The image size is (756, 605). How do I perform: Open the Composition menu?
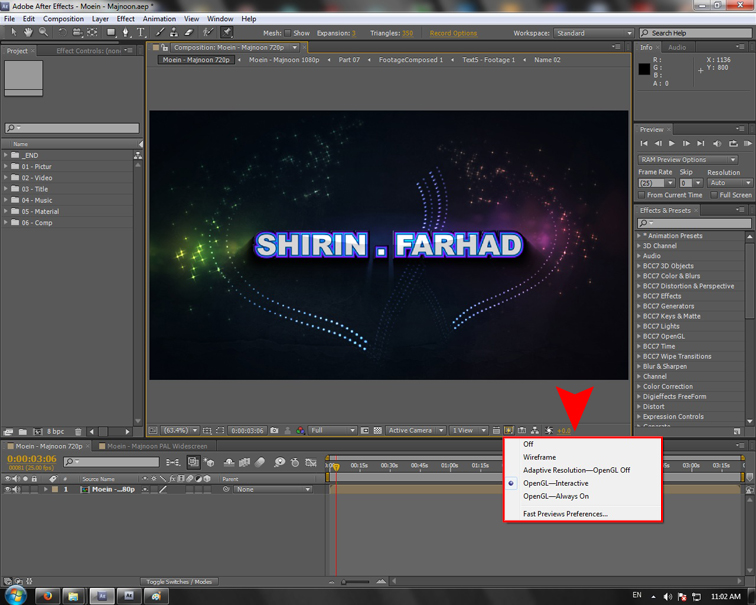63,19
